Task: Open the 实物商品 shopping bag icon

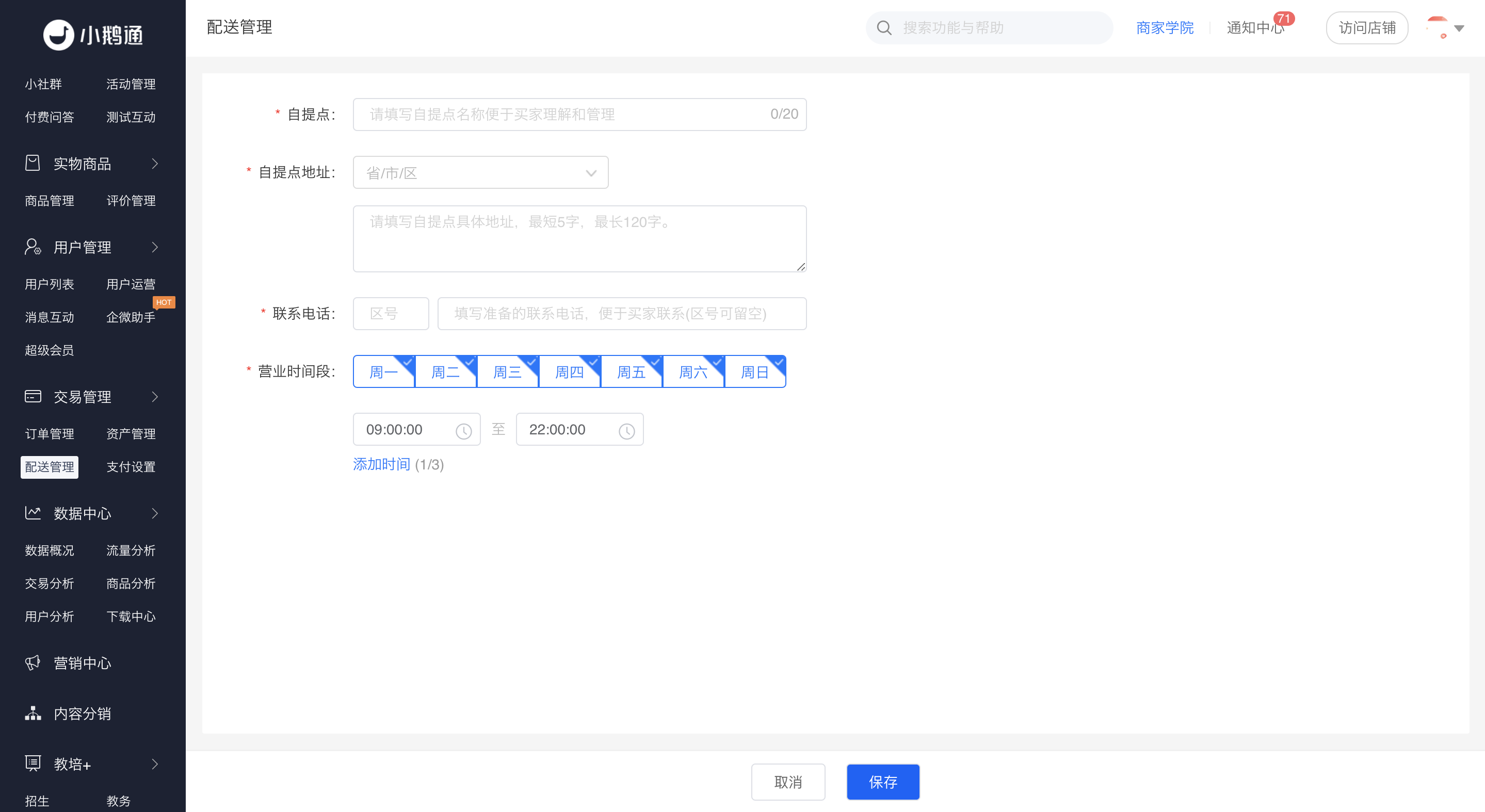Action: pyautogui.click(x=33, y=163)
